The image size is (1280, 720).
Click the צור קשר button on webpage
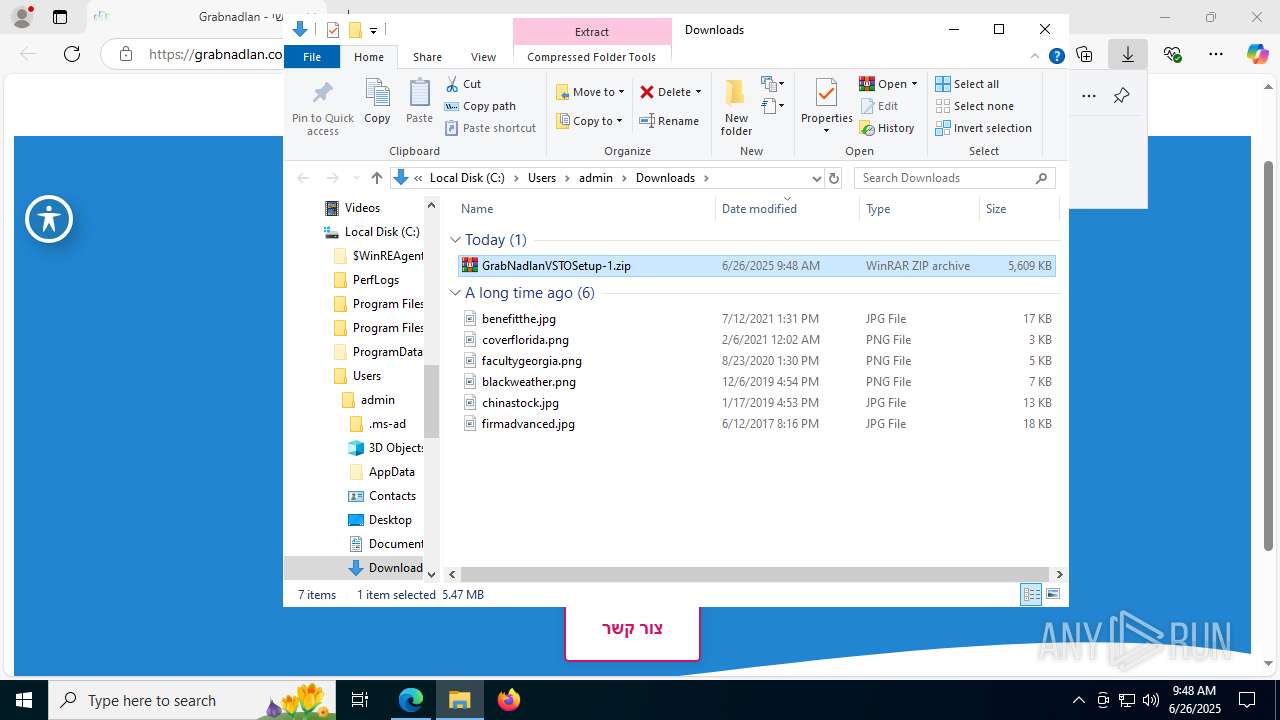[x=632, y=629]
